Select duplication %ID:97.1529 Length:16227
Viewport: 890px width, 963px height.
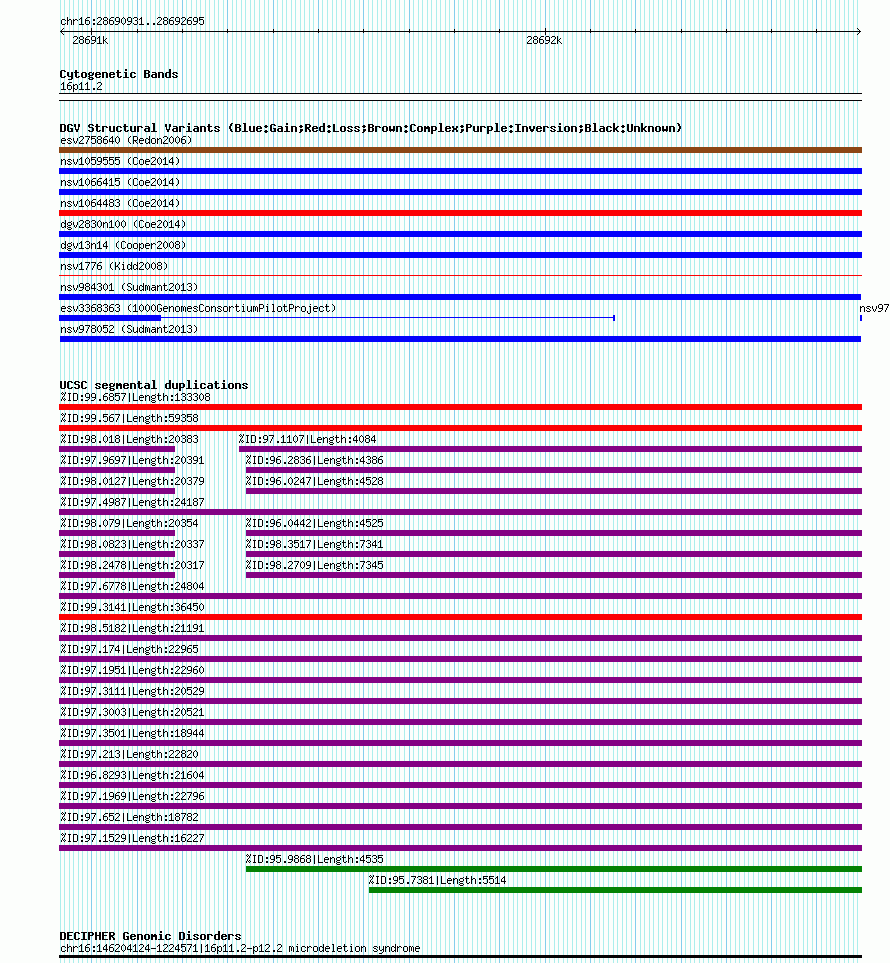[x=132, y=838]
